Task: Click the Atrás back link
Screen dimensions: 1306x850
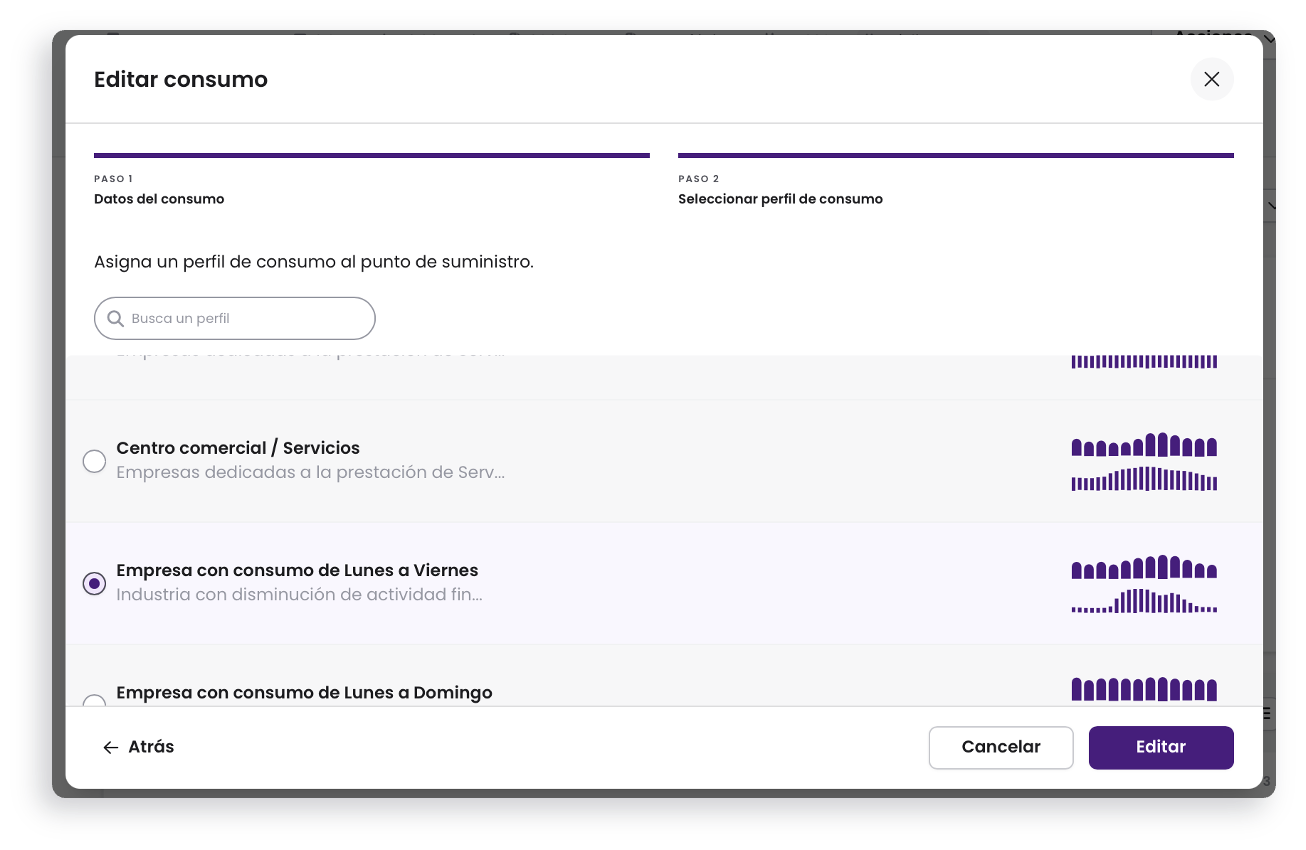Action: click(x=139, y=747)
